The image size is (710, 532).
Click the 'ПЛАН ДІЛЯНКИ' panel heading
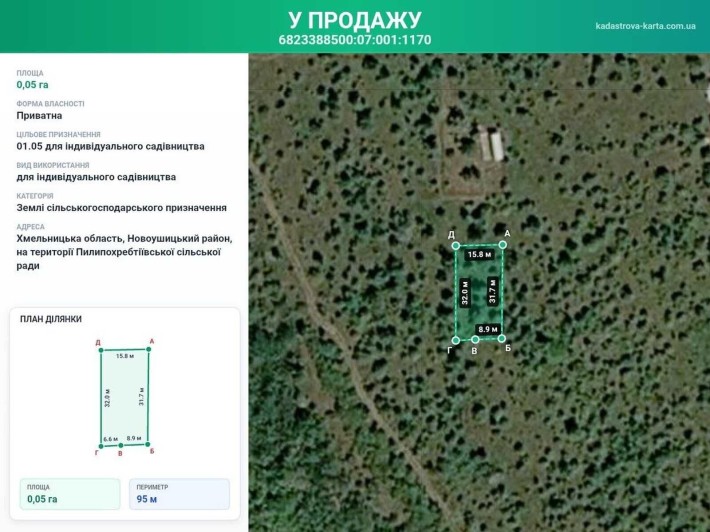[51, 319]
